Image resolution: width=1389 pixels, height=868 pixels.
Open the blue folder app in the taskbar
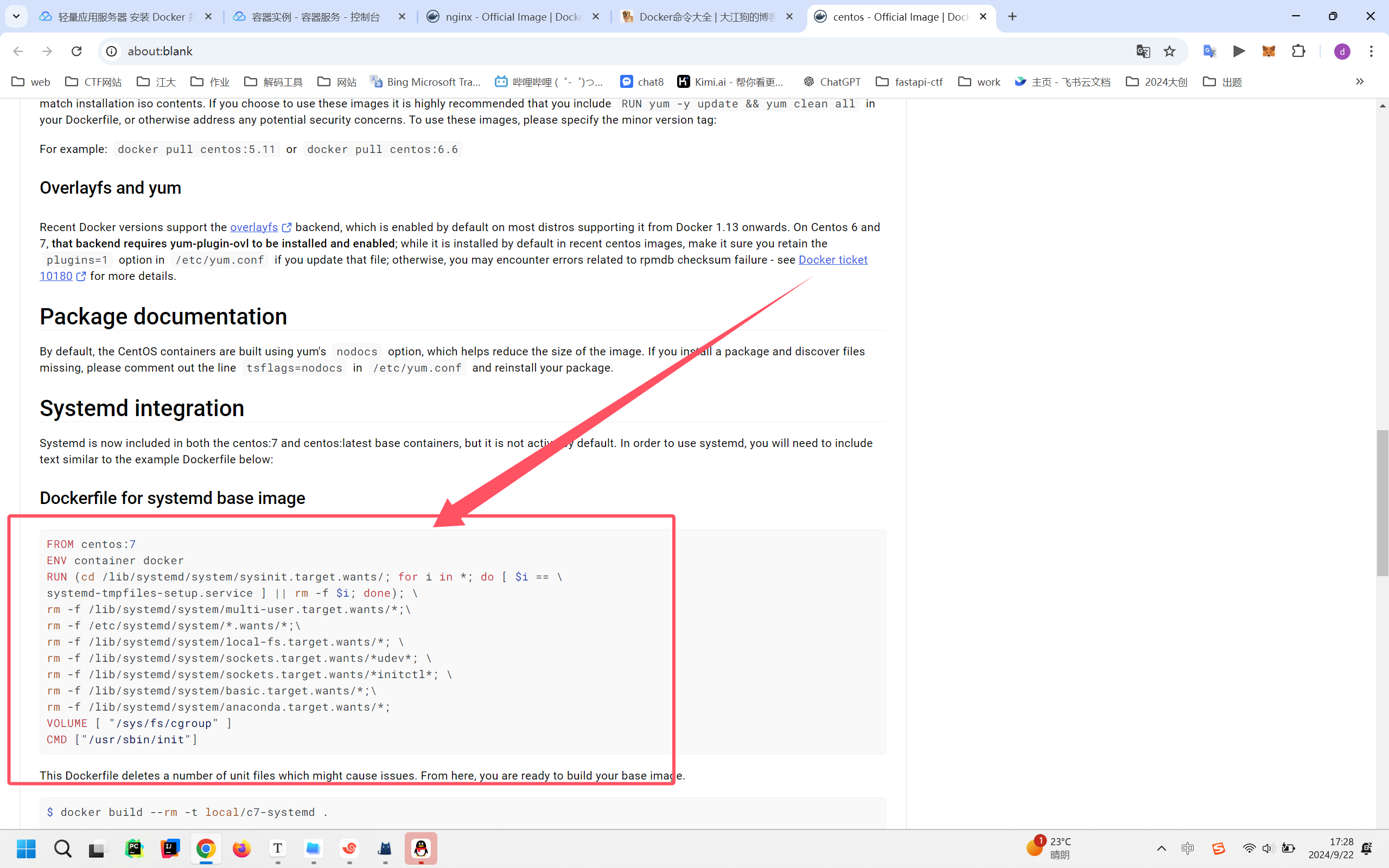pyautogui.click(x=314, y=848)
